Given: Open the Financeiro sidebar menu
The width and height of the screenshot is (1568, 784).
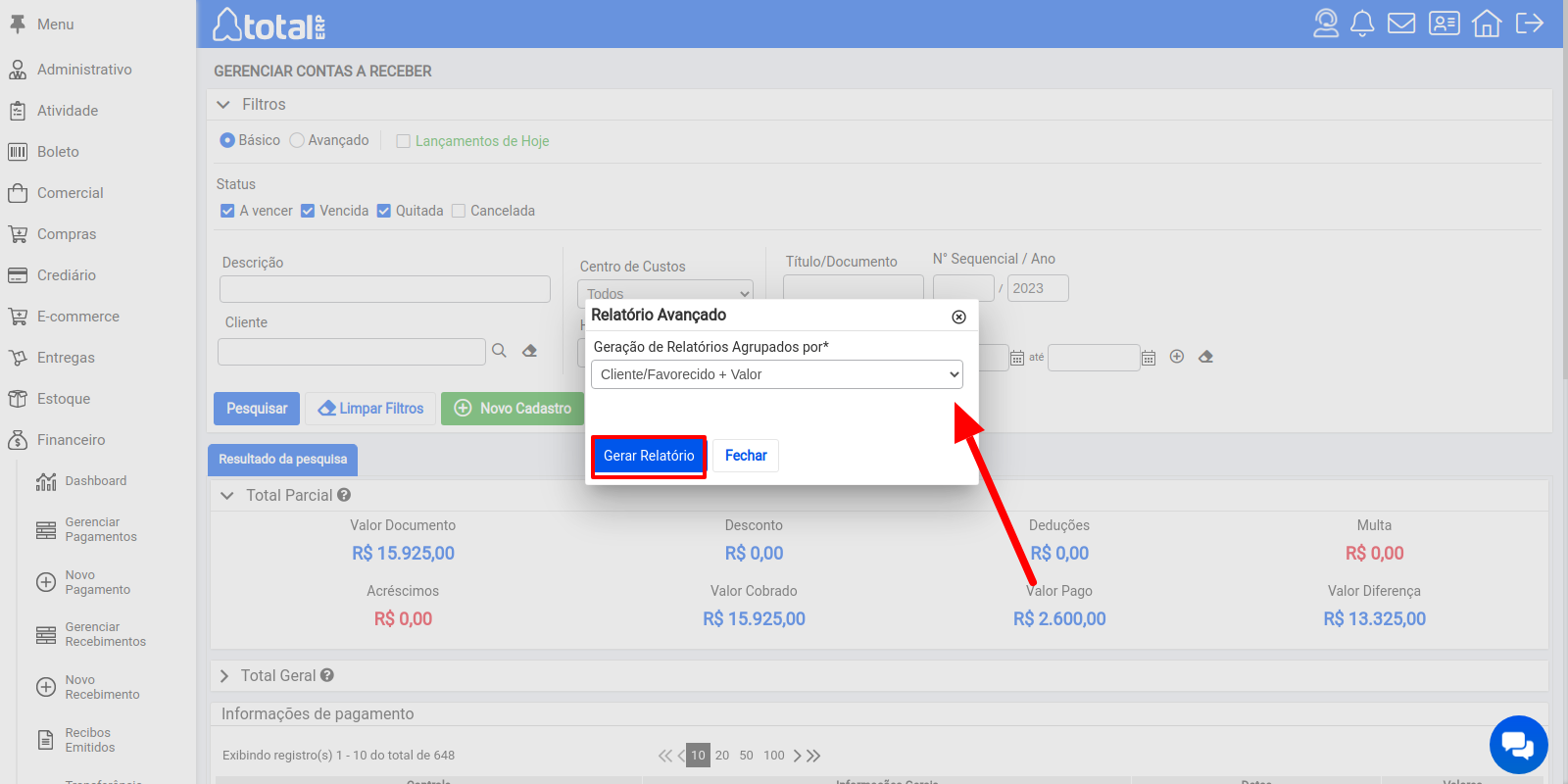Looking at the screenshot, I should point(71,440).
